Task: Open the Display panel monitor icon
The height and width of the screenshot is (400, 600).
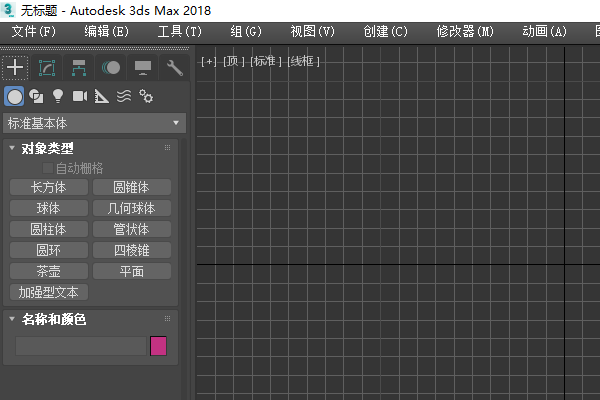Action: click(143, 68)
